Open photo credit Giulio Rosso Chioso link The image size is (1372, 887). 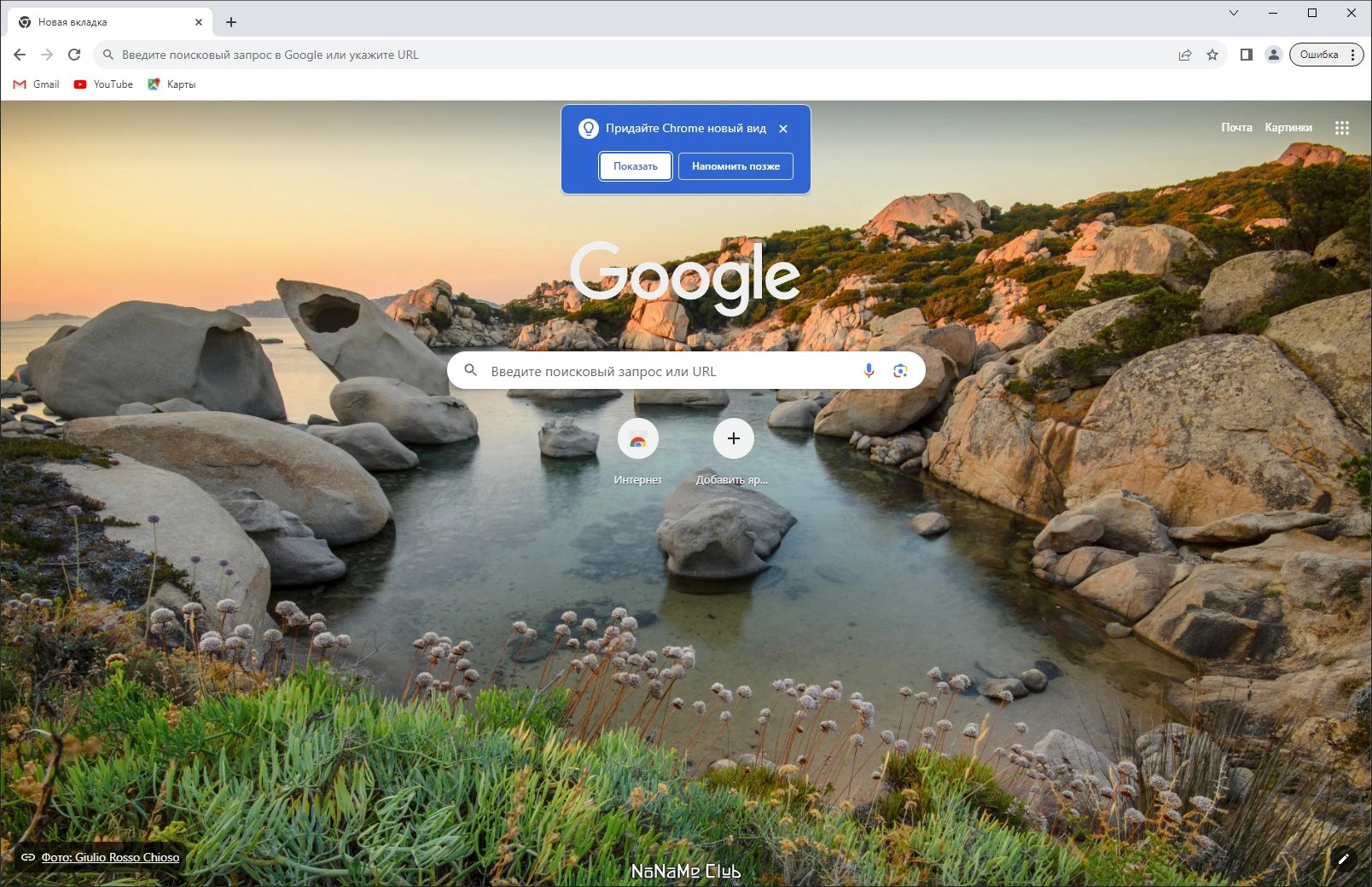point(110,857)
